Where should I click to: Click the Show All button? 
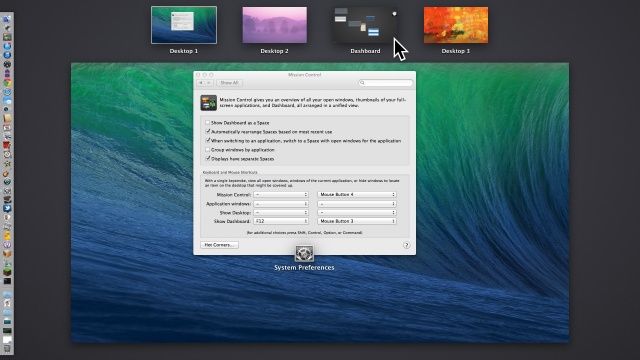click(229, 83)
